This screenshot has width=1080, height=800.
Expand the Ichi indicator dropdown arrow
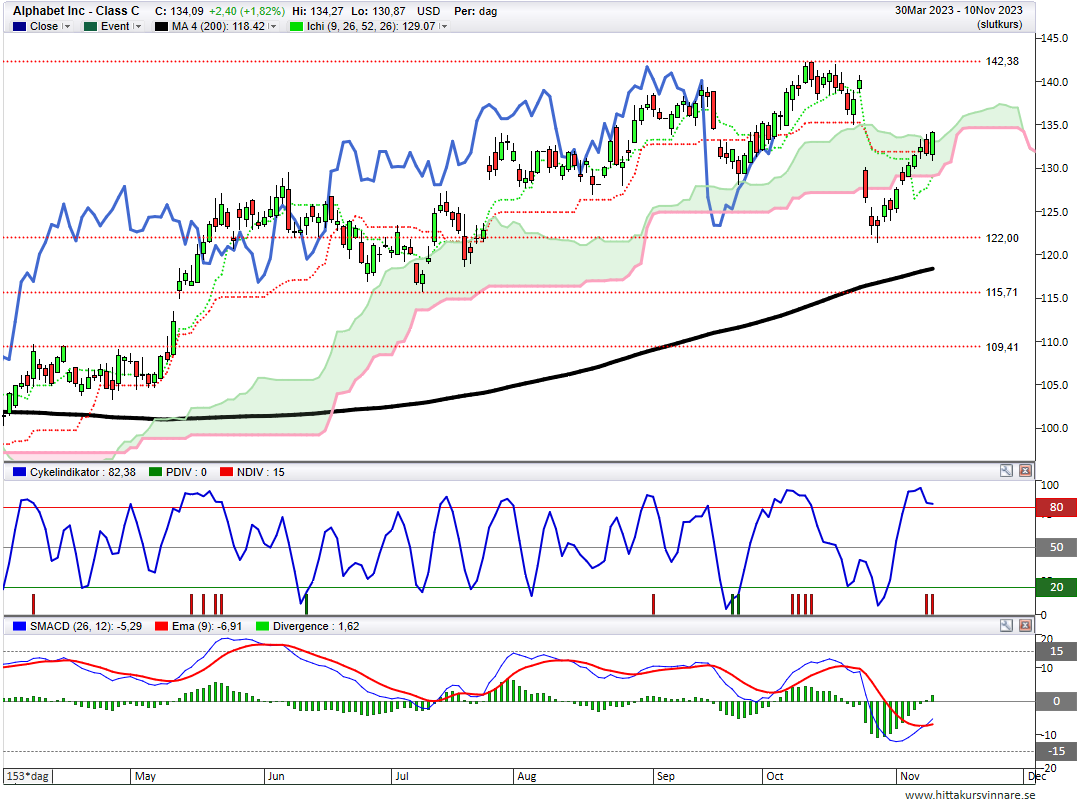point(444,26)
